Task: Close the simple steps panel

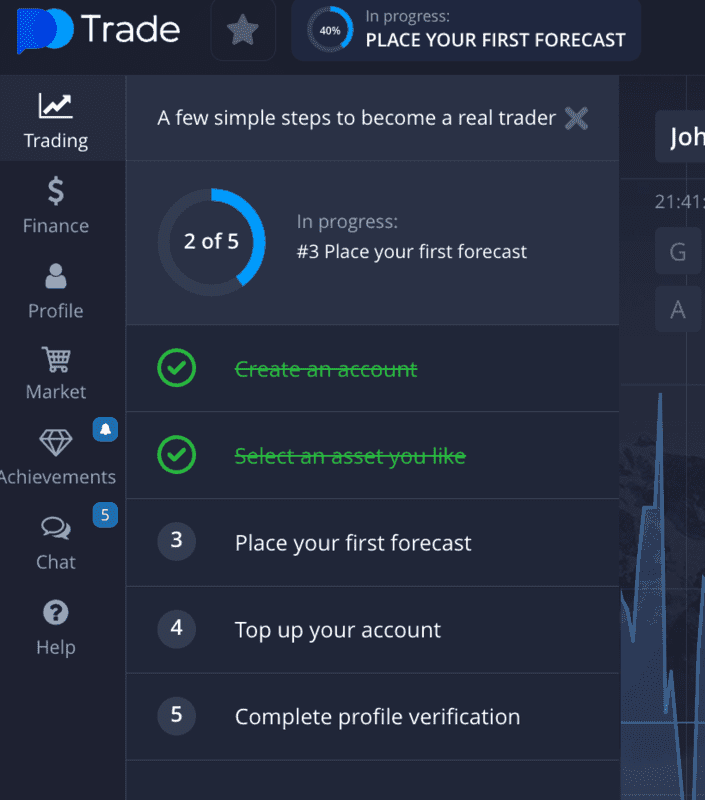Action: pyautogui.click(x=576, y=118)
